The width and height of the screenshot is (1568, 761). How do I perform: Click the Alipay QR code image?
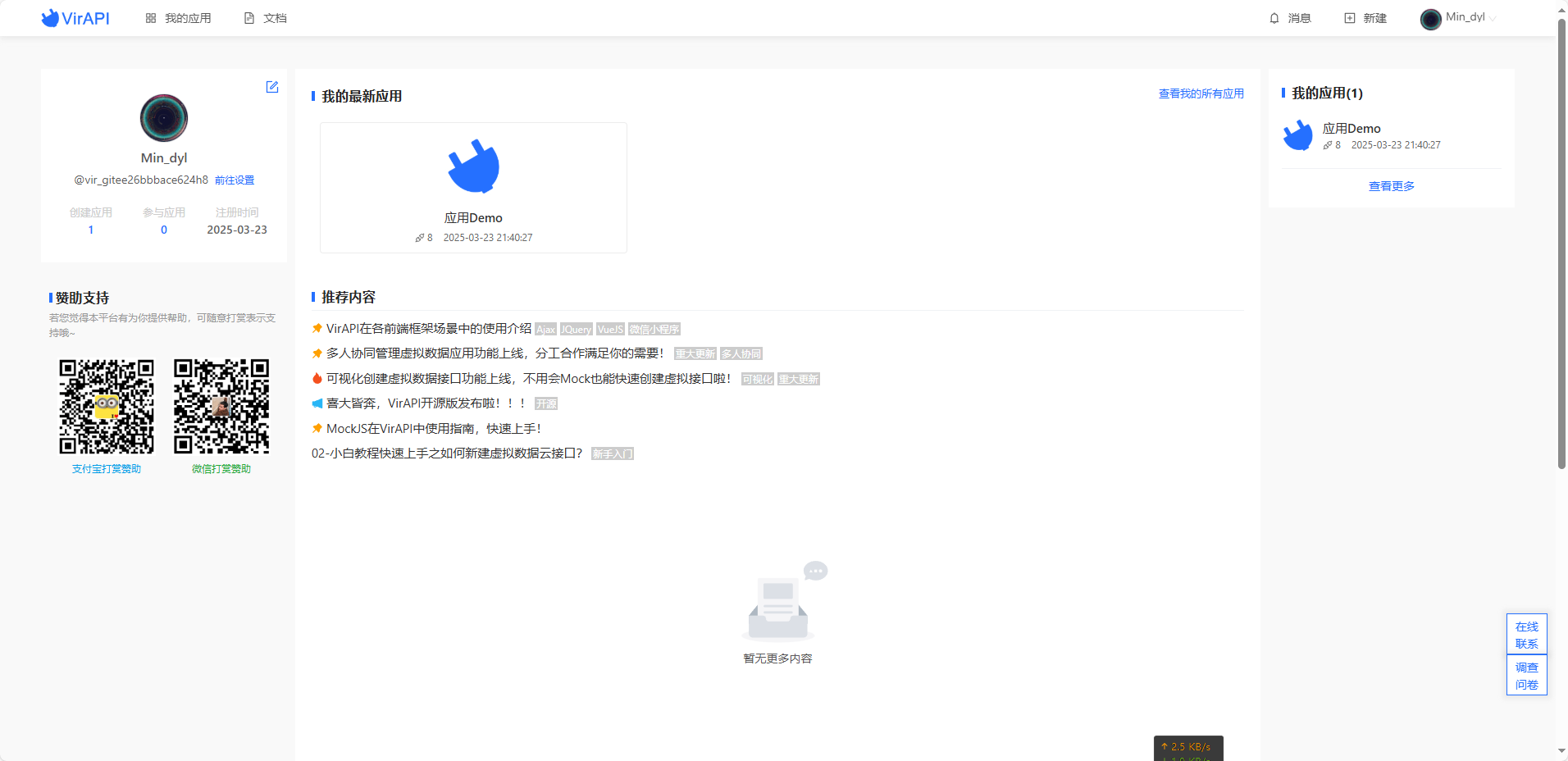pyautogui.click(x=107, y=406)
